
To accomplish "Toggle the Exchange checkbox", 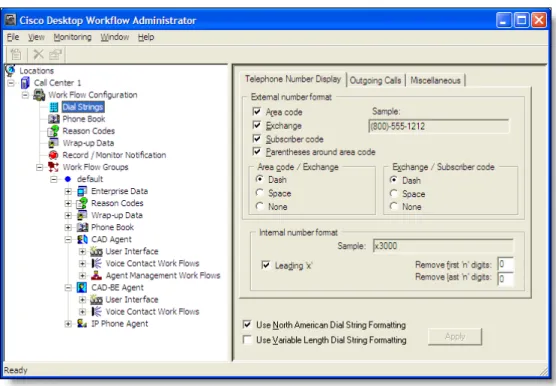I will [257, 125].
